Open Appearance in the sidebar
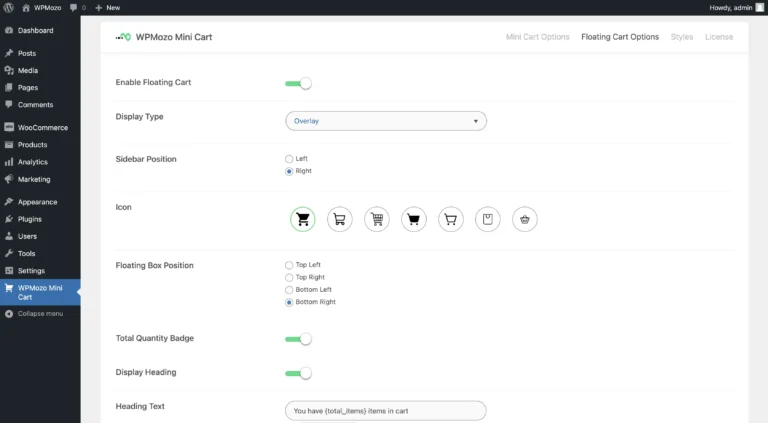768x423 pixels. click(40, 202)
